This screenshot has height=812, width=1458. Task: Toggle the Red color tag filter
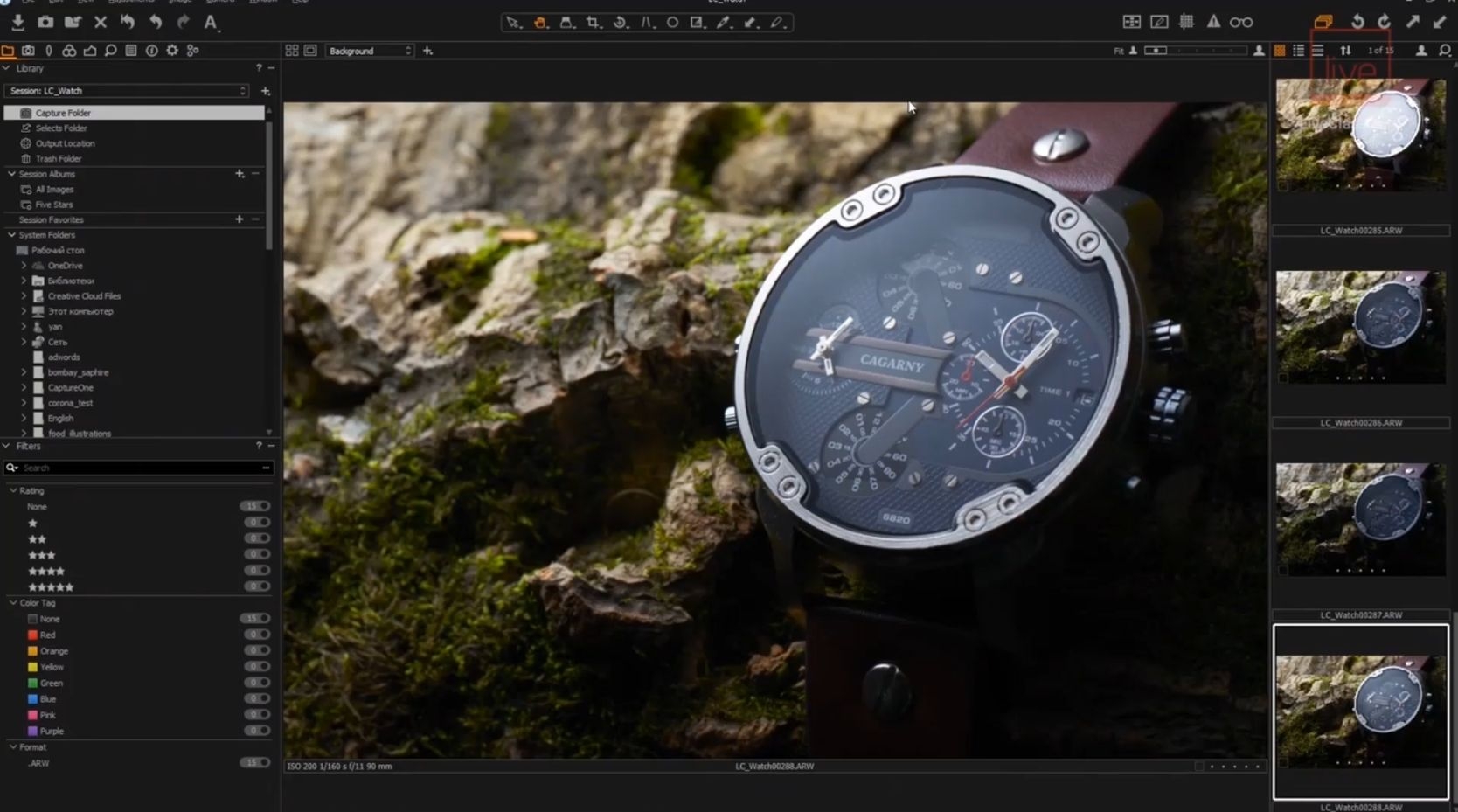tap(257, 635)
